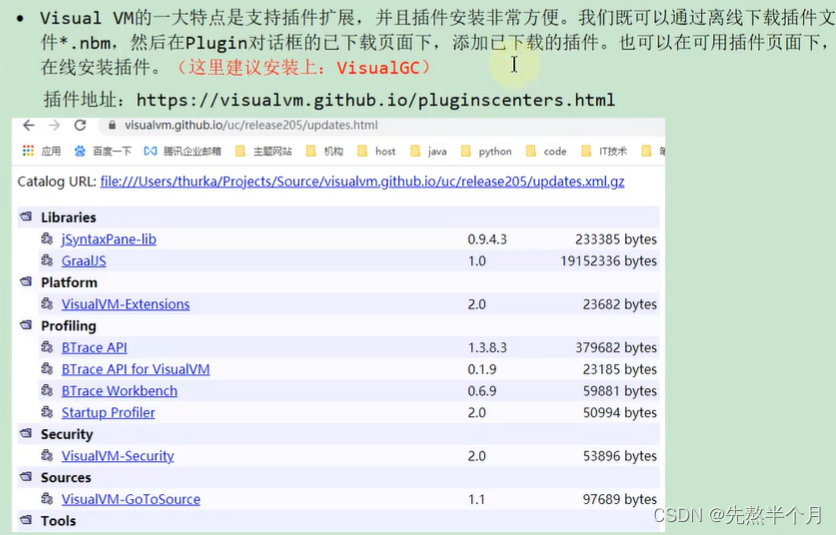
Task: Open the BTrace API plugin link
Action: pos(94,348)
